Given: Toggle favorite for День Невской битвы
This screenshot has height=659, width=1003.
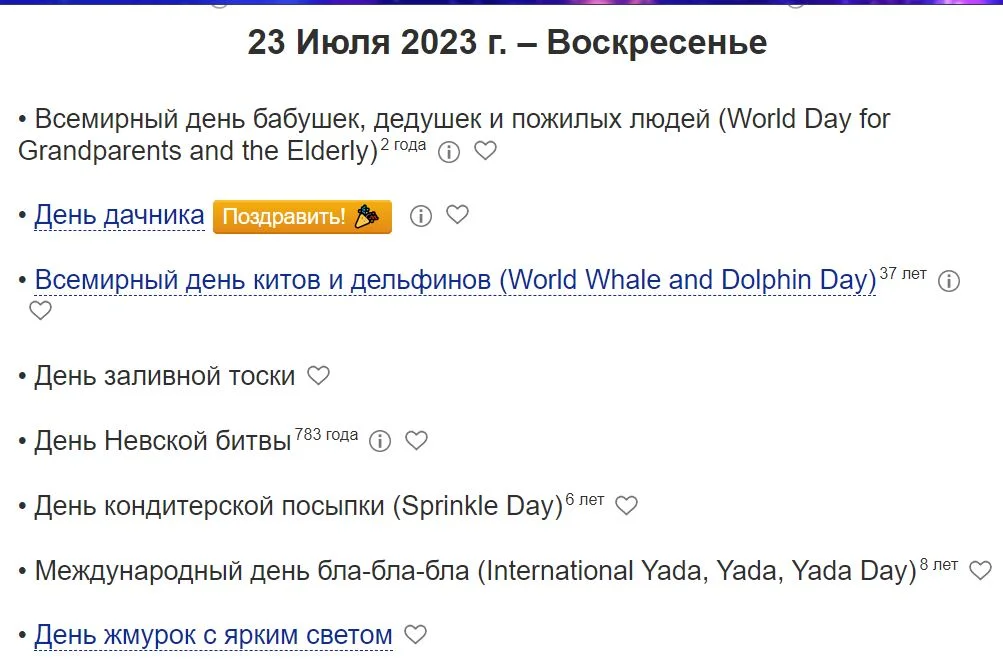Looking at the screenshot, I should 416,441.
